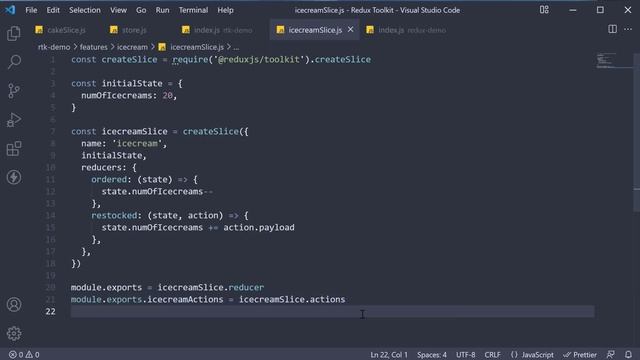Open the Thunder Client lightning icon

[14, 177]
